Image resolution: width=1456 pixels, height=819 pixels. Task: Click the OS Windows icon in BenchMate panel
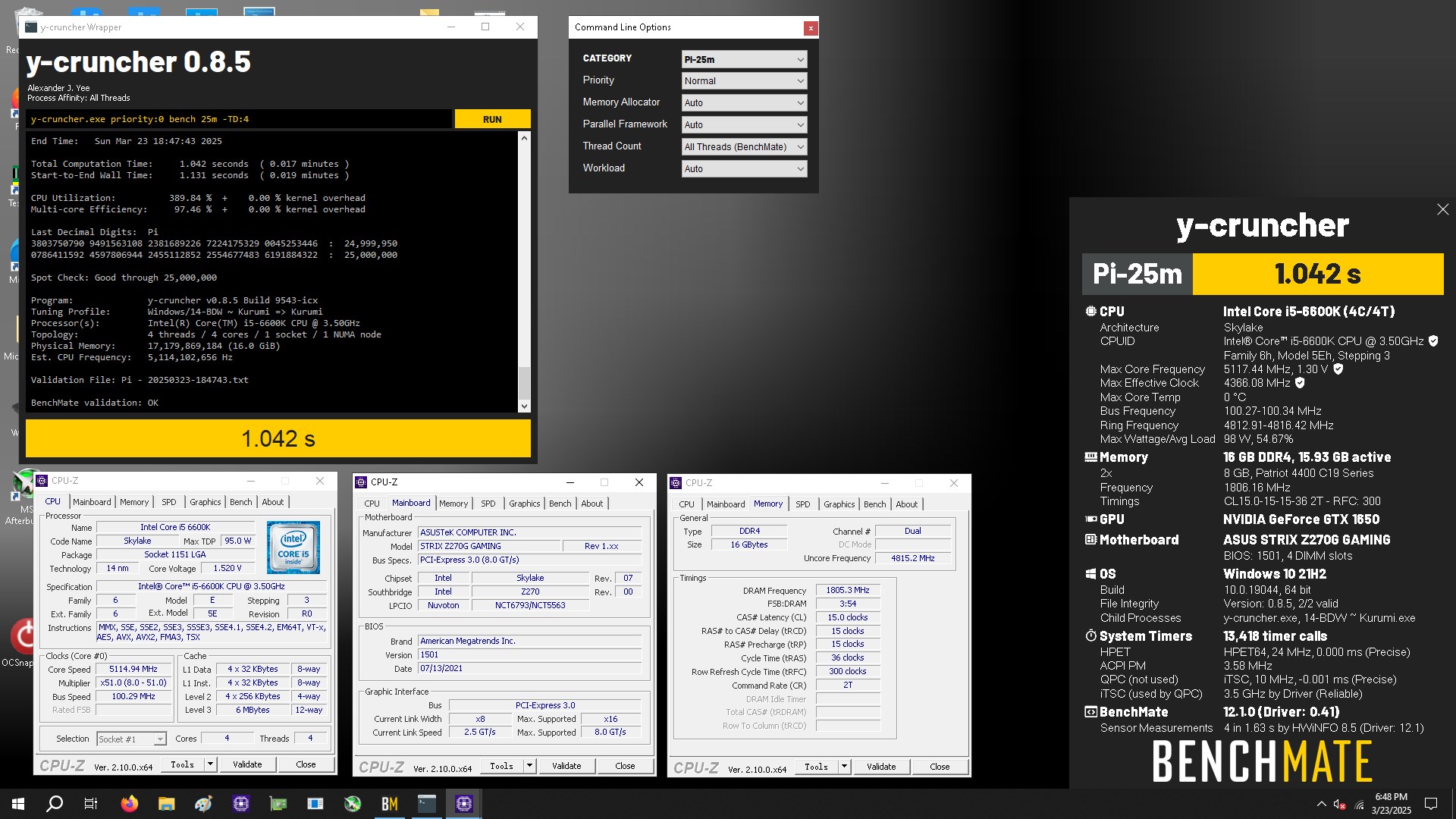[1090, 573]
